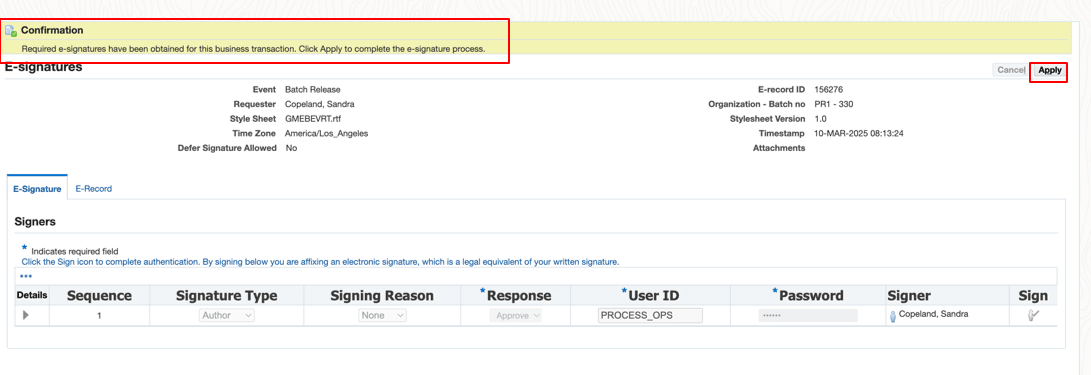The image size is (1091, 375).
Task: Click the User ID field PROCESS_OPS
Action: [650, 315]
